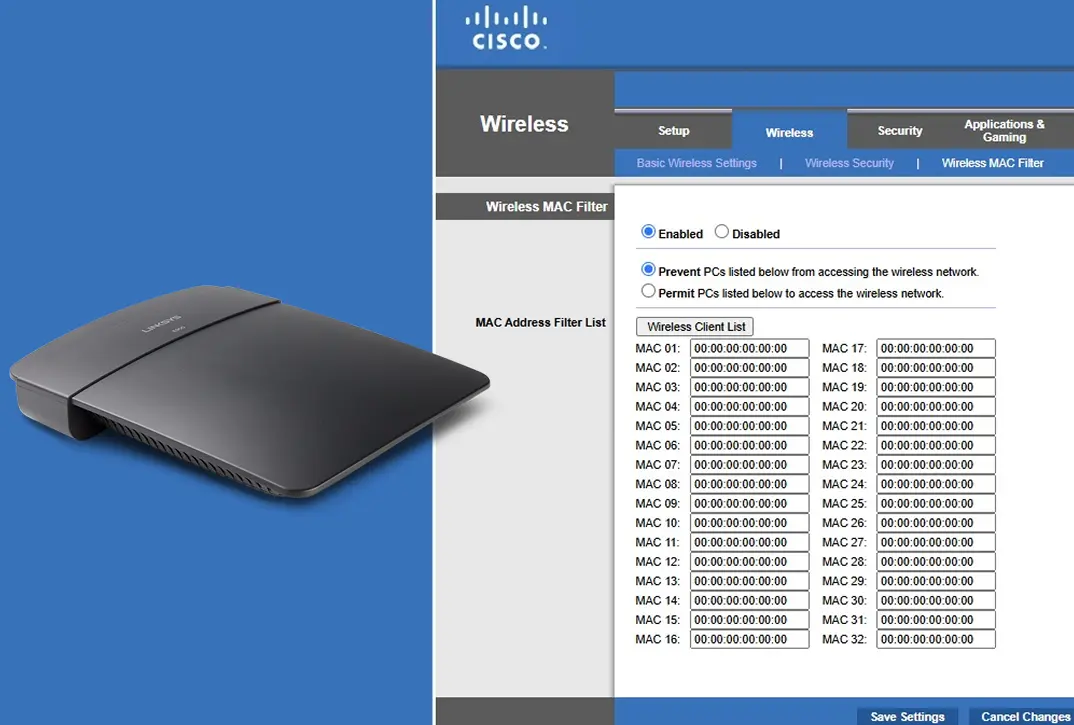1074x725 pixels.
Task: Open the Setup tab
Action: (673, 130)
